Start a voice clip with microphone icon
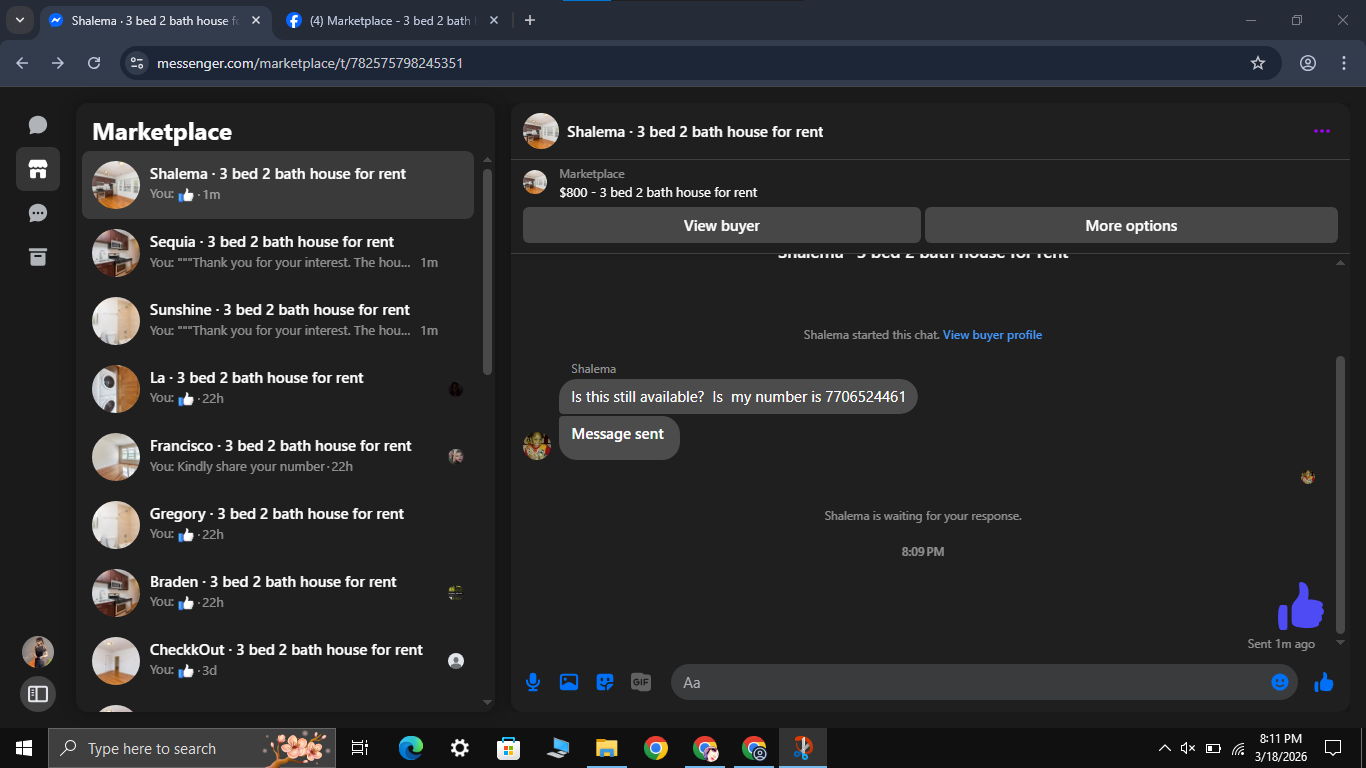Viewport: 1366px width, 768px height. (x=533, y=682)
